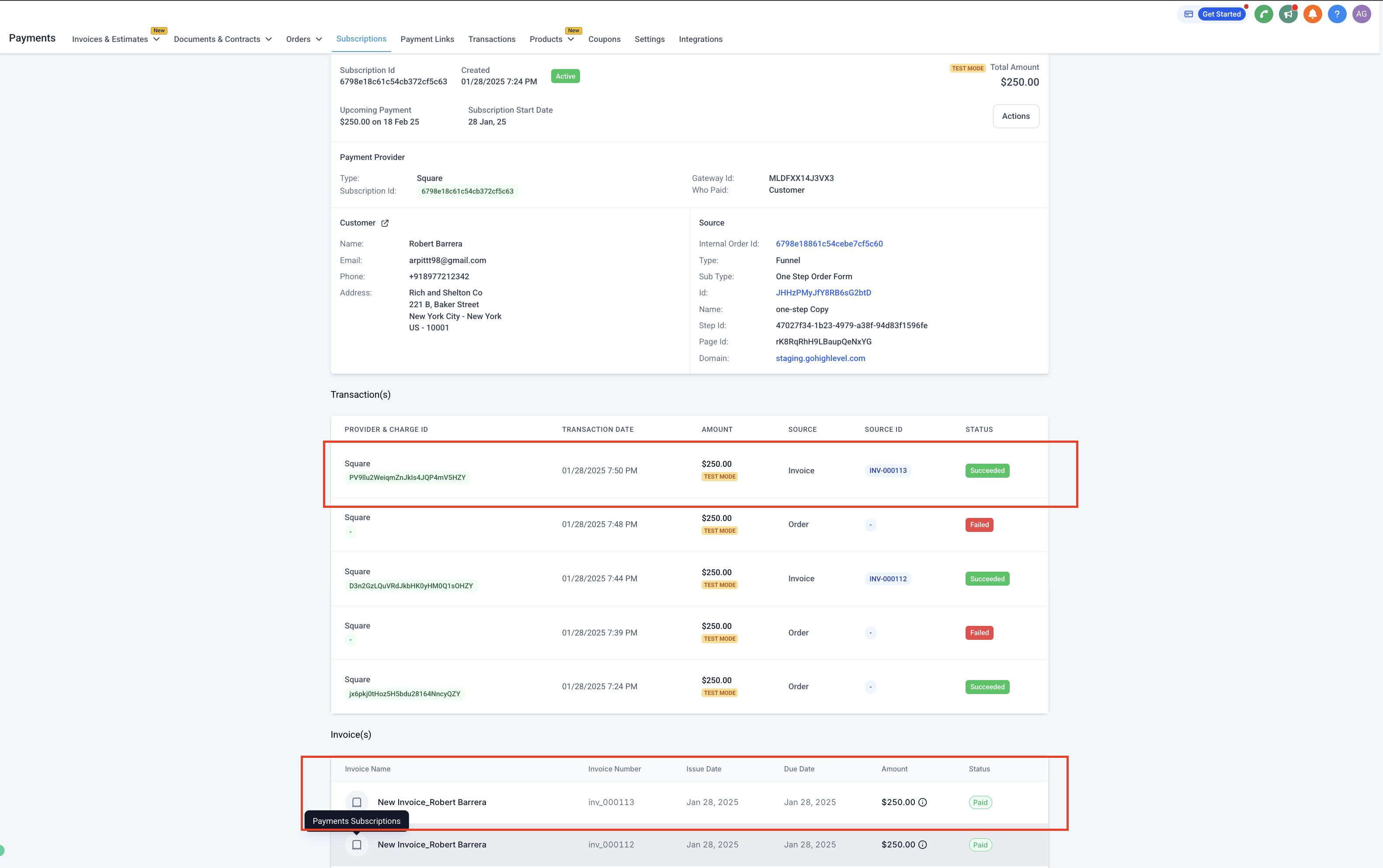Open the megaphone announcements icon
Screen dimensions: 1383x868
point(1288,14)
